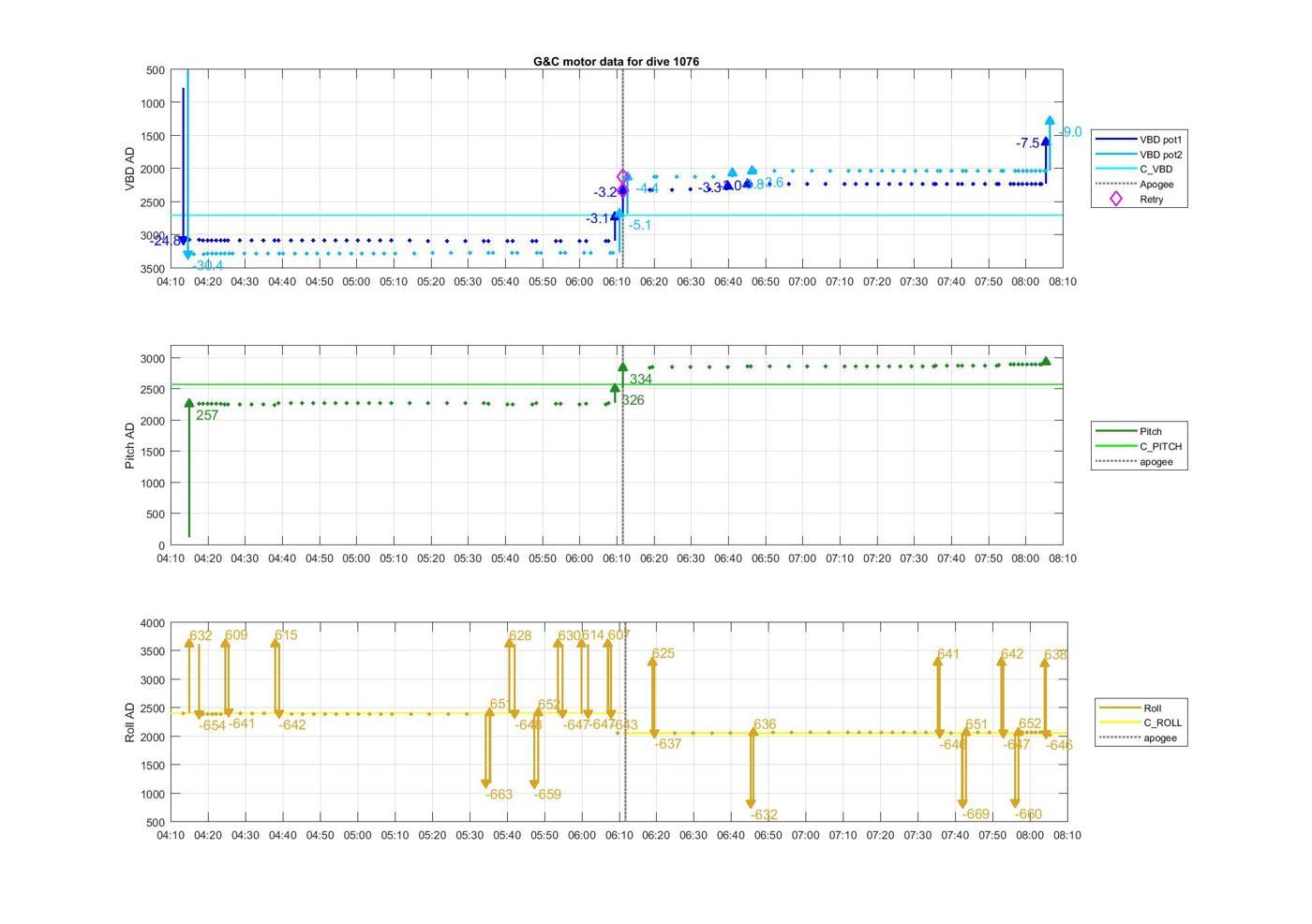Screen dimensions: 1312x924
Task: Click 'Apogee' entry in the VBD legend
Action: (x=1134, y=185)
